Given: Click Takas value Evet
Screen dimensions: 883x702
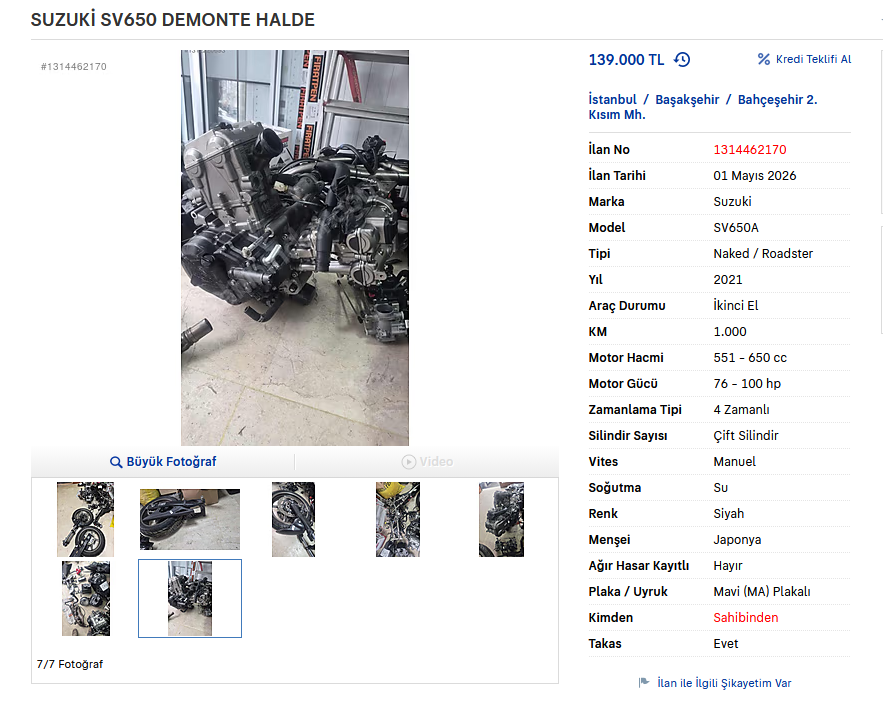Looking at the screenshot, I should [725, 643].
